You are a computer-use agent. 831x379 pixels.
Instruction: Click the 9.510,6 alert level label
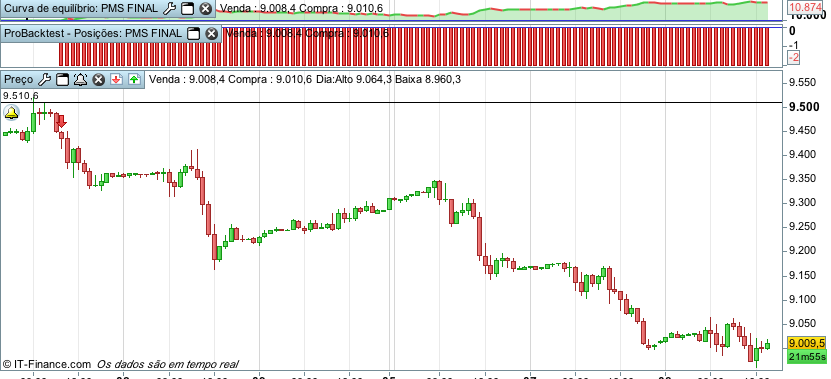(20, 96)
